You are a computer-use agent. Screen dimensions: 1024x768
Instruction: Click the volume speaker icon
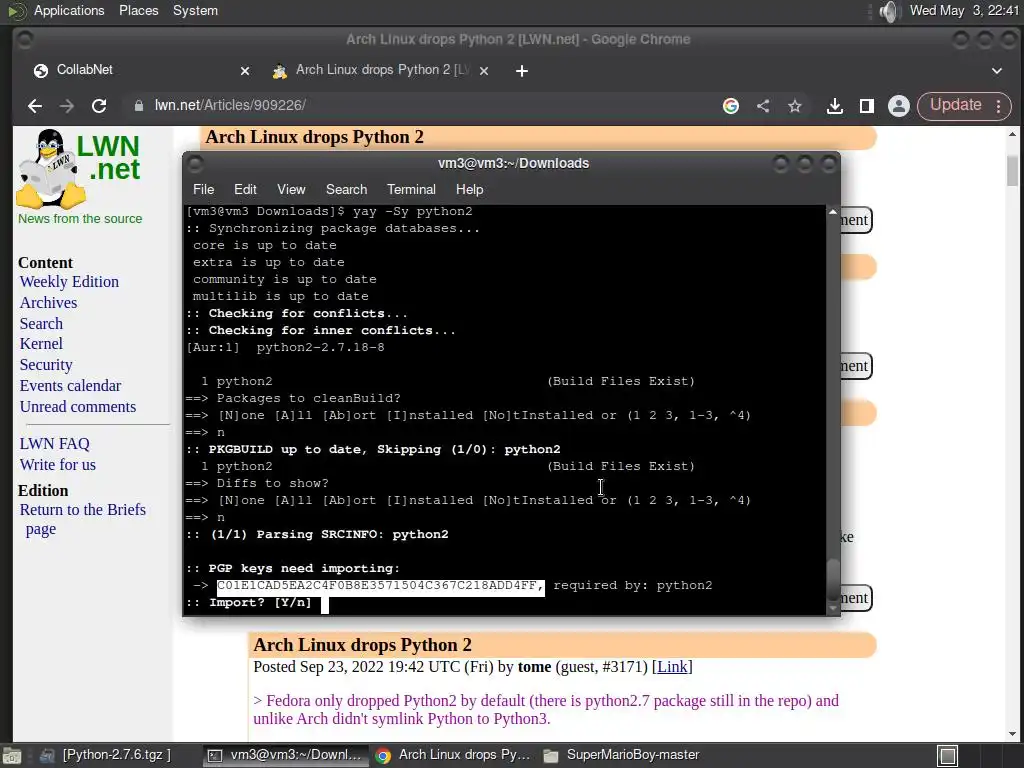click(x=888, y=11)
